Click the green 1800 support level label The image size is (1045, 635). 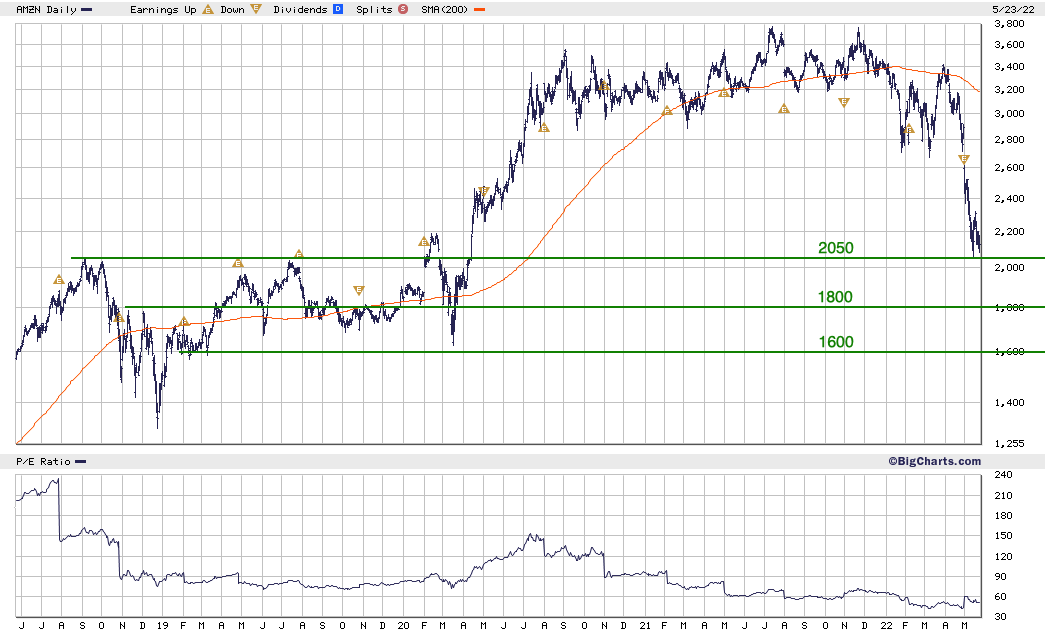point(835,297)
